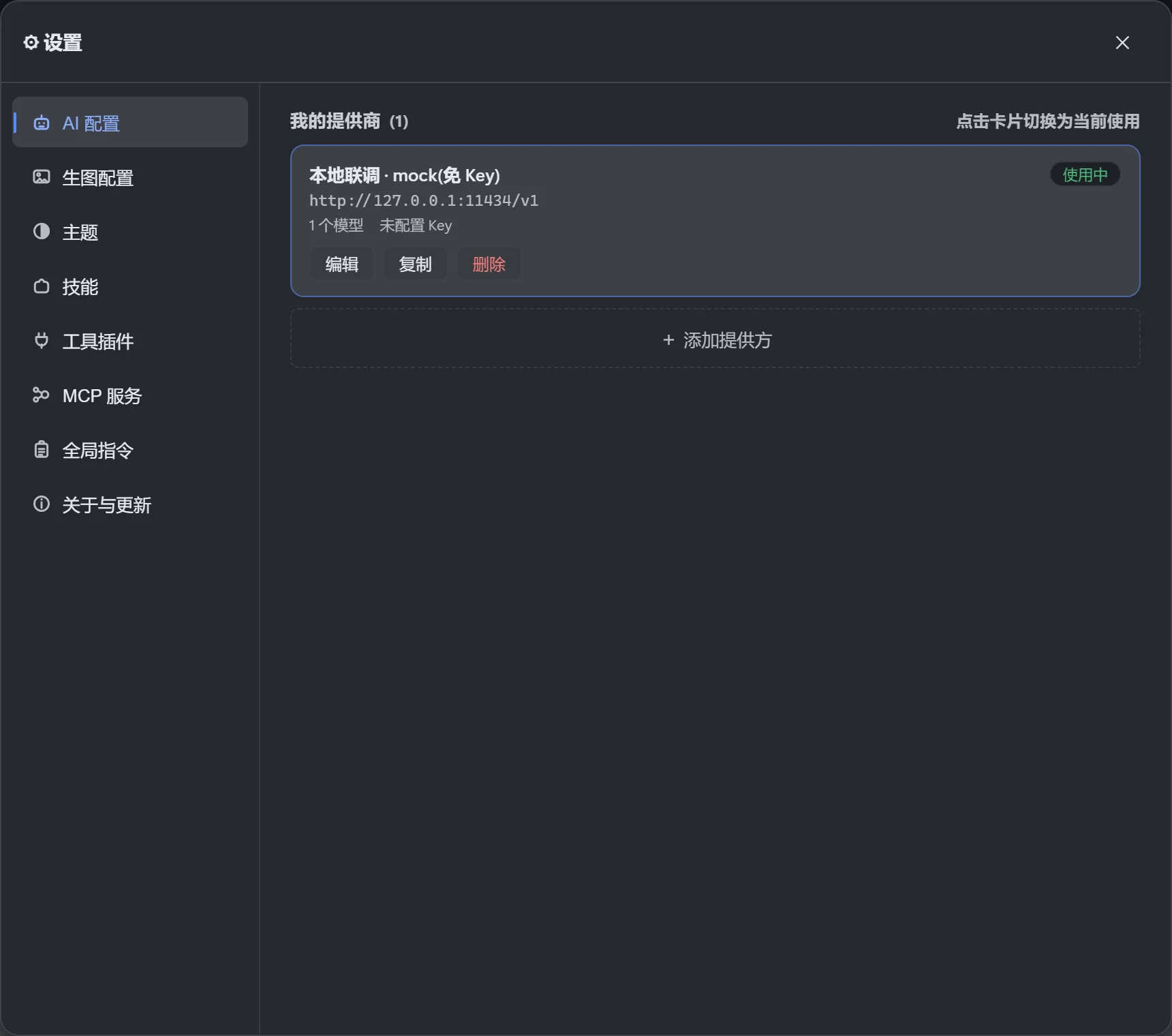Click the gear icon in the 设置 title
Image resolution: width=1172 pixels, height=1036 pixels.
[31, 42]
